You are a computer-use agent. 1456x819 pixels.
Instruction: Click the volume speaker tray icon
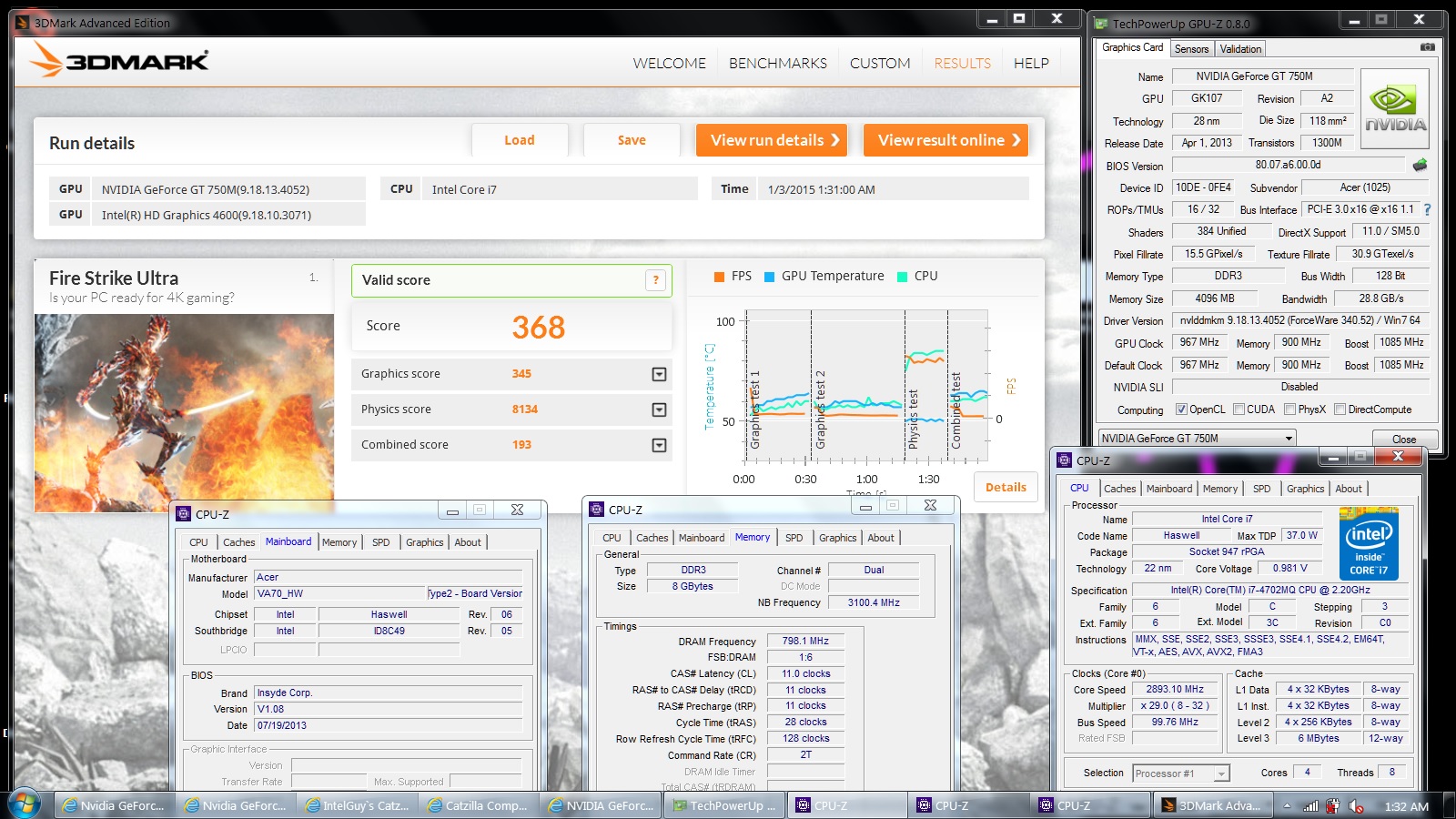pyautogui.click(x=1356, y=806)
